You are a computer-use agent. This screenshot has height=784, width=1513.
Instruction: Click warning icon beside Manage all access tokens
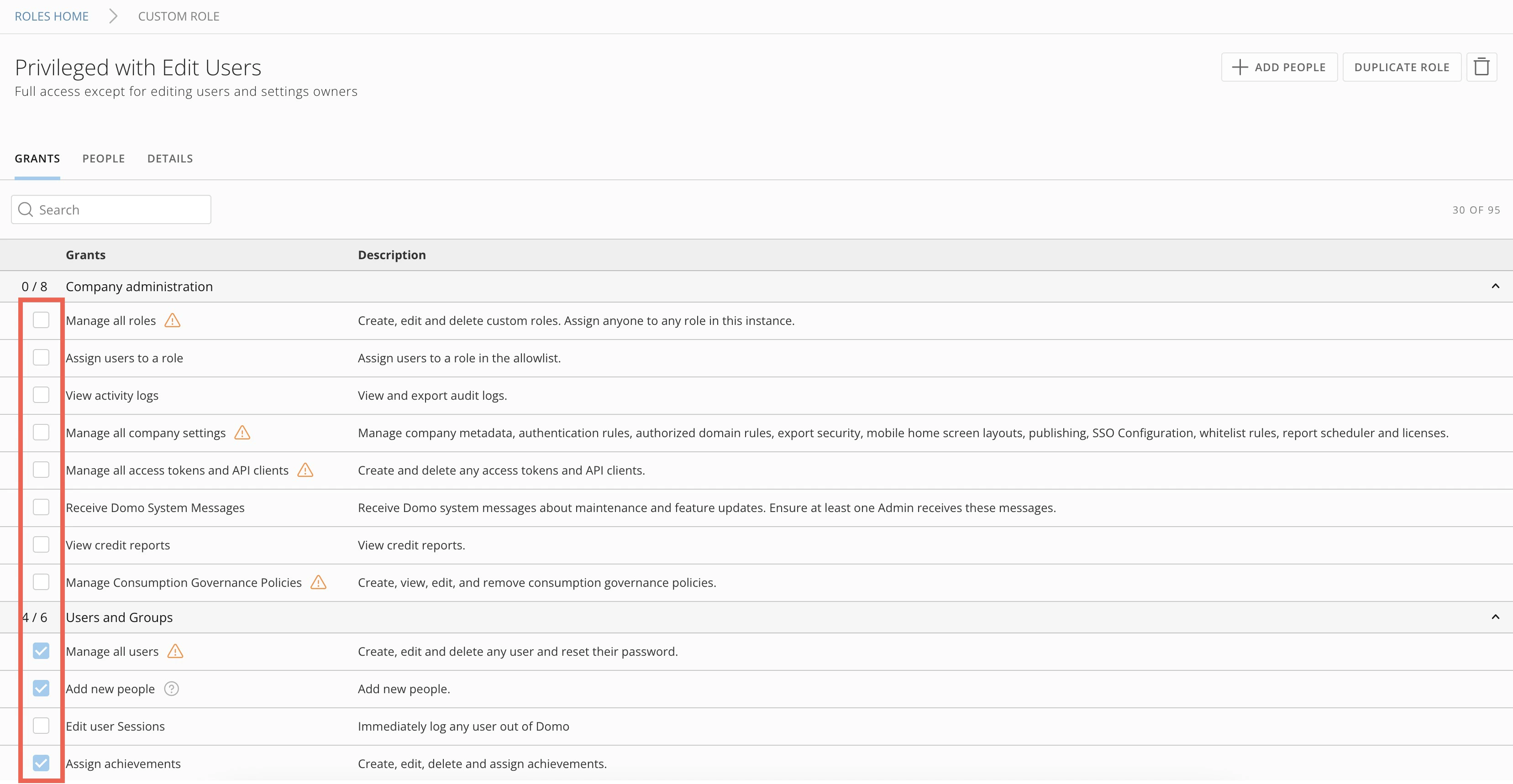(x=305, y=470)
